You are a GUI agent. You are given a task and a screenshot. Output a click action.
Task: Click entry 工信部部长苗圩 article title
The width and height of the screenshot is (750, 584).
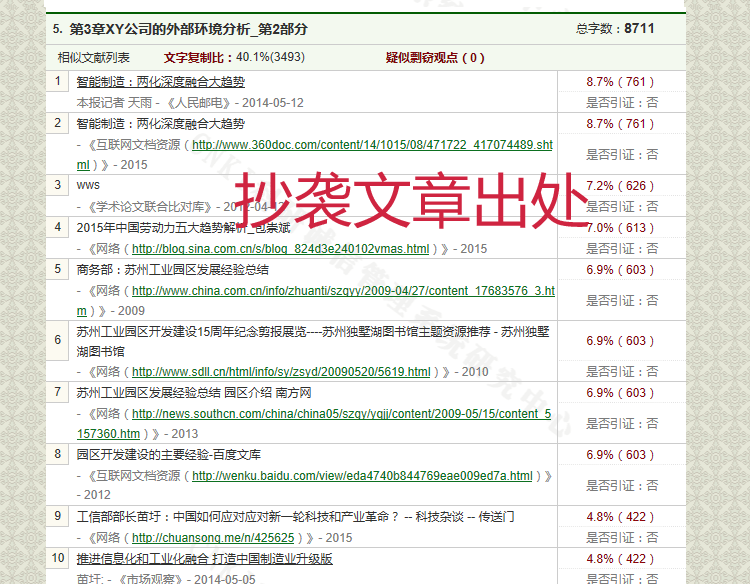click(295, 517)
